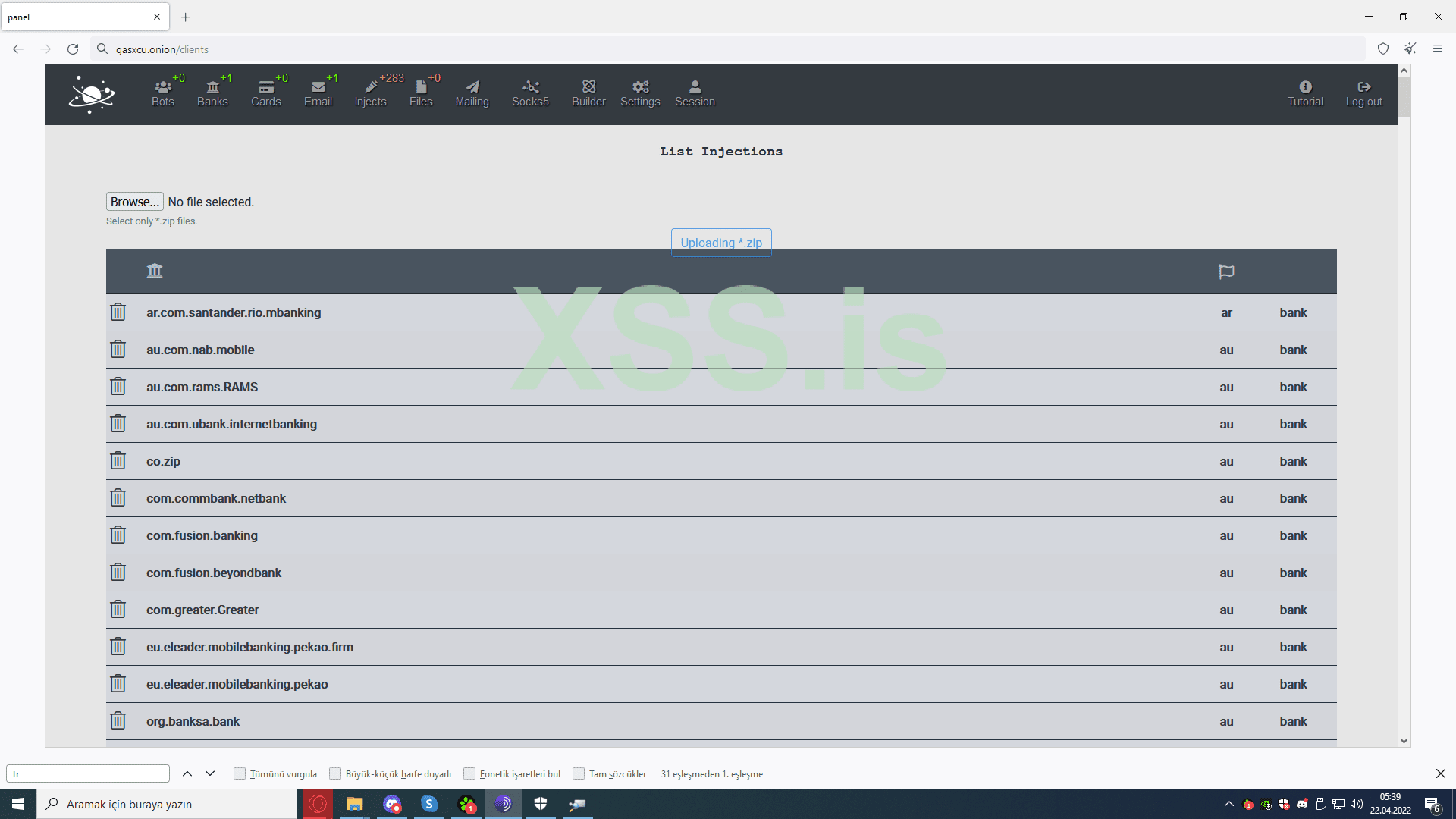Enable the Tümünü vurgula option

[x=239, y=773]
